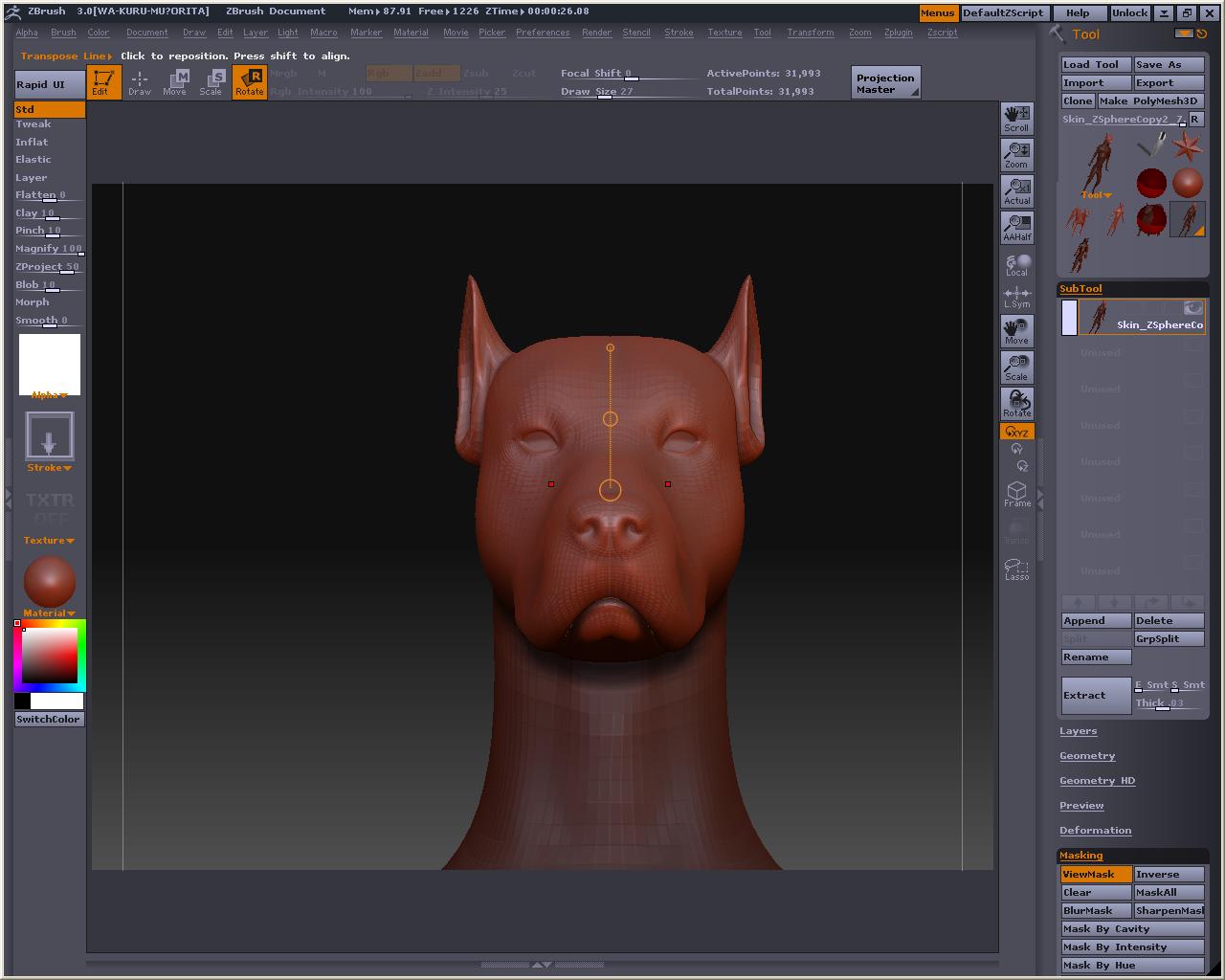Open the TXTR OFF texture picker
Viewport: 1225px width, 980px height.
coord(50,508)
